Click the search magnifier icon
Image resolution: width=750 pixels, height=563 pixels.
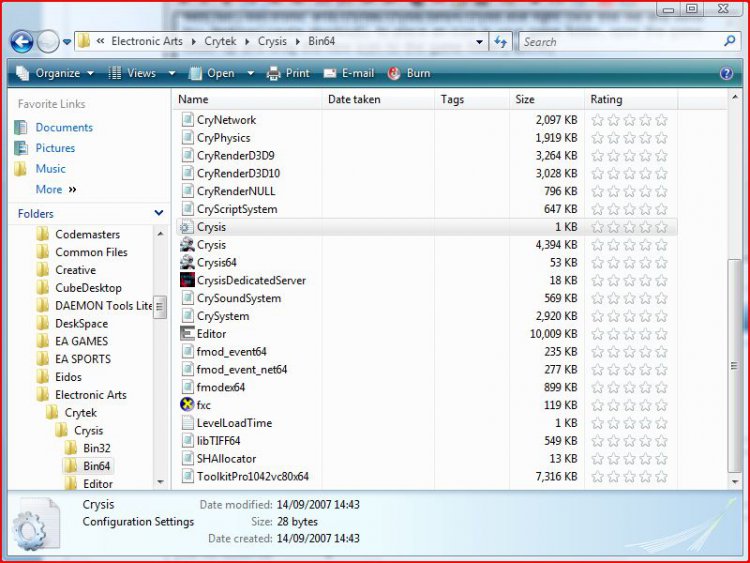click(x=730, y=41)
